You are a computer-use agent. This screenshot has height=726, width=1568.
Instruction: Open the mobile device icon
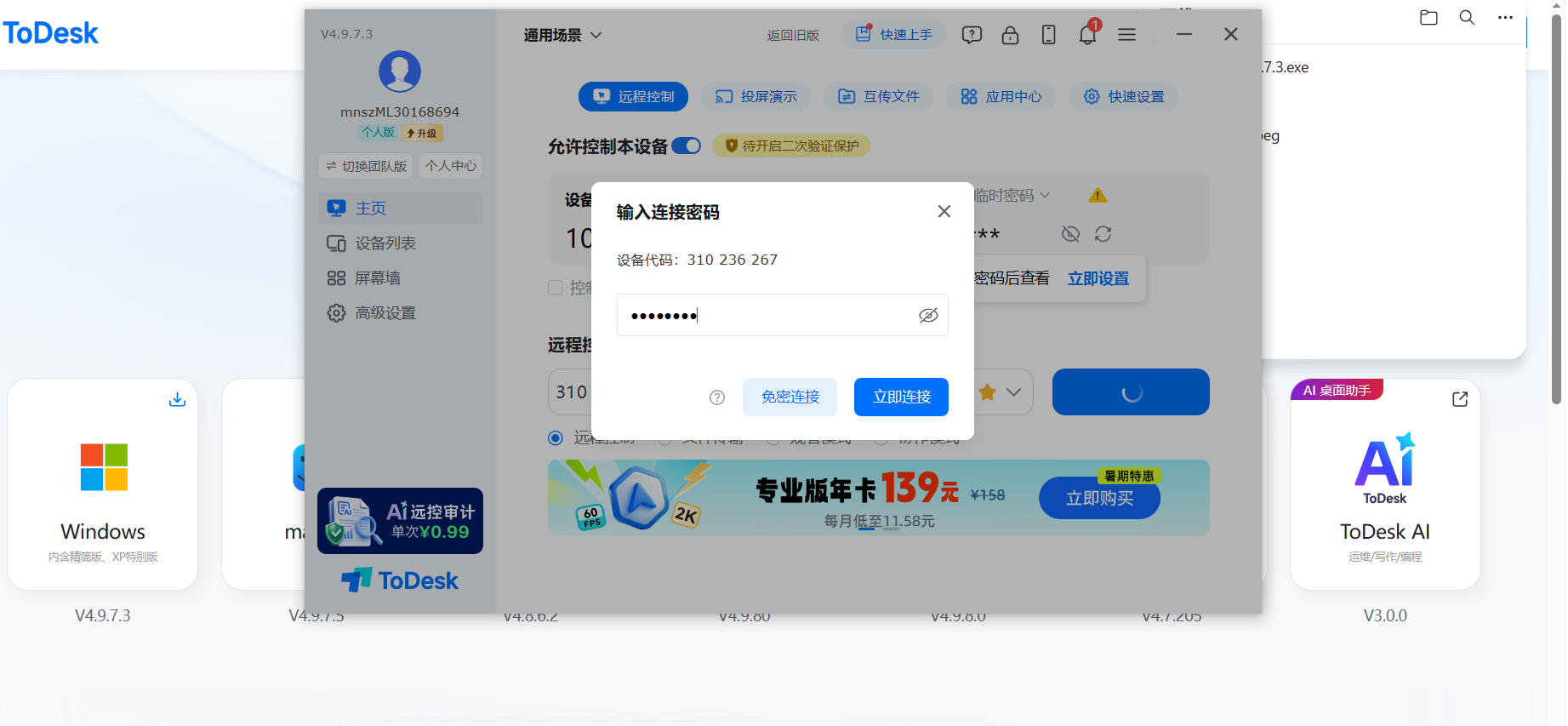[1048, 35]
